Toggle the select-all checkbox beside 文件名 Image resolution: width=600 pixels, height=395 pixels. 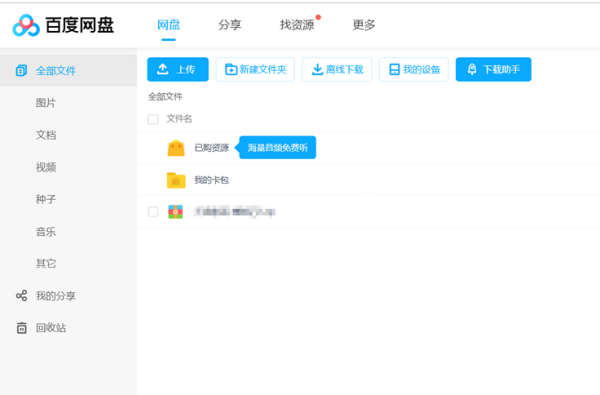tap(153, 119)
